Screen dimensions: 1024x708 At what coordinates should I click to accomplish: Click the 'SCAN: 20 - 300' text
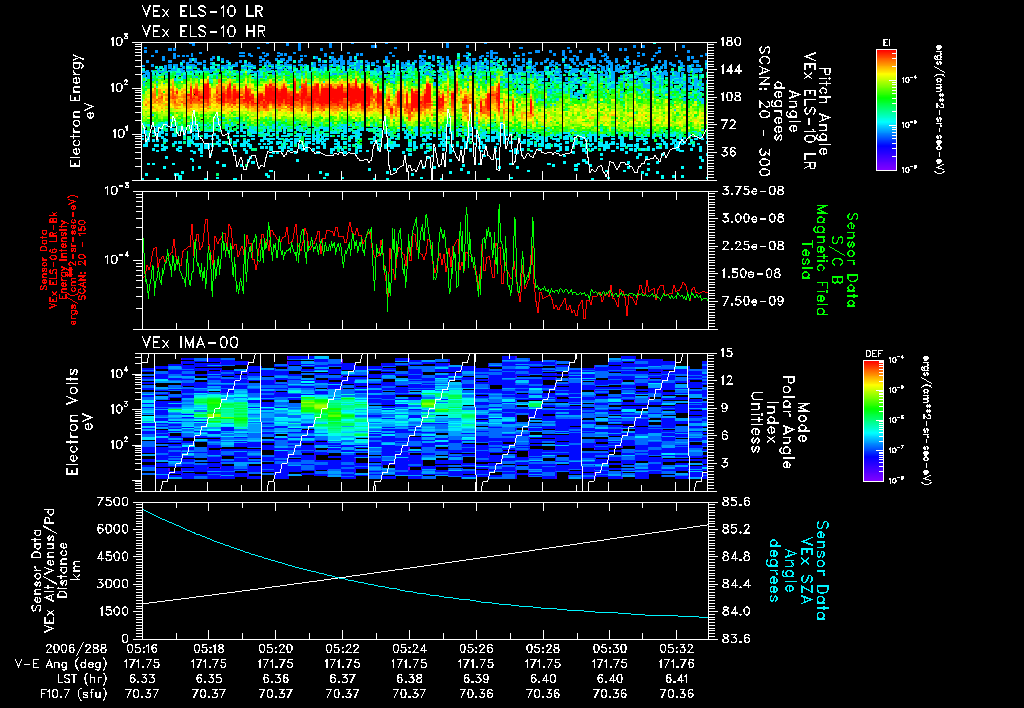tap(765, 110)
